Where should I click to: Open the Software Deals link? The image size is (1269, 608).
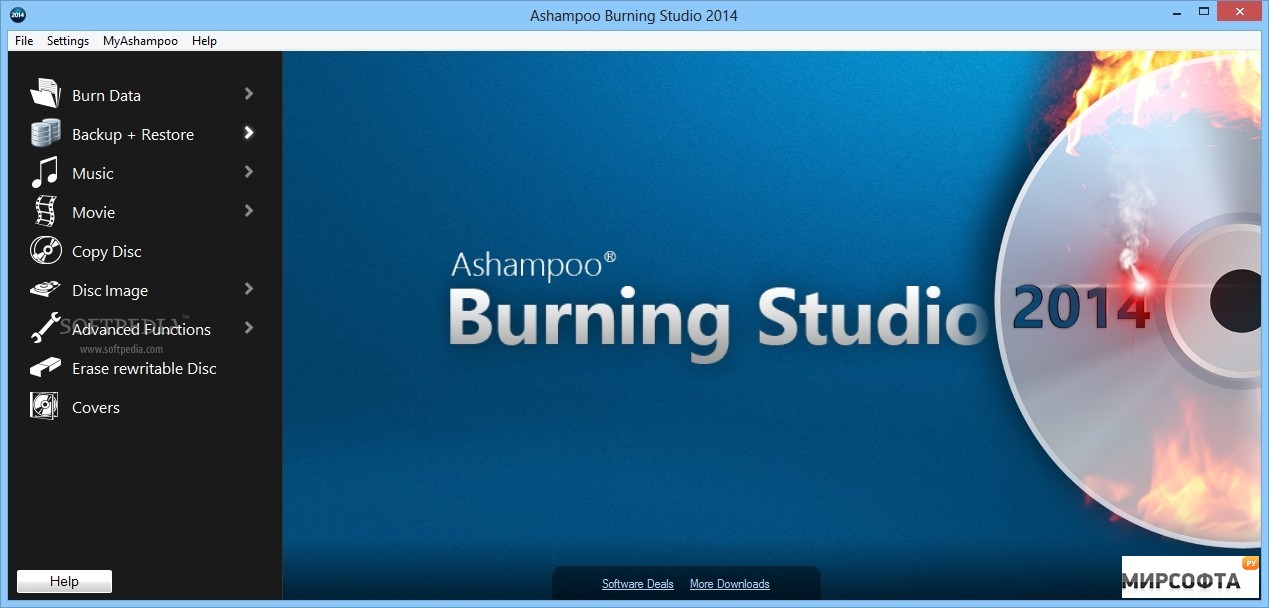638,584
